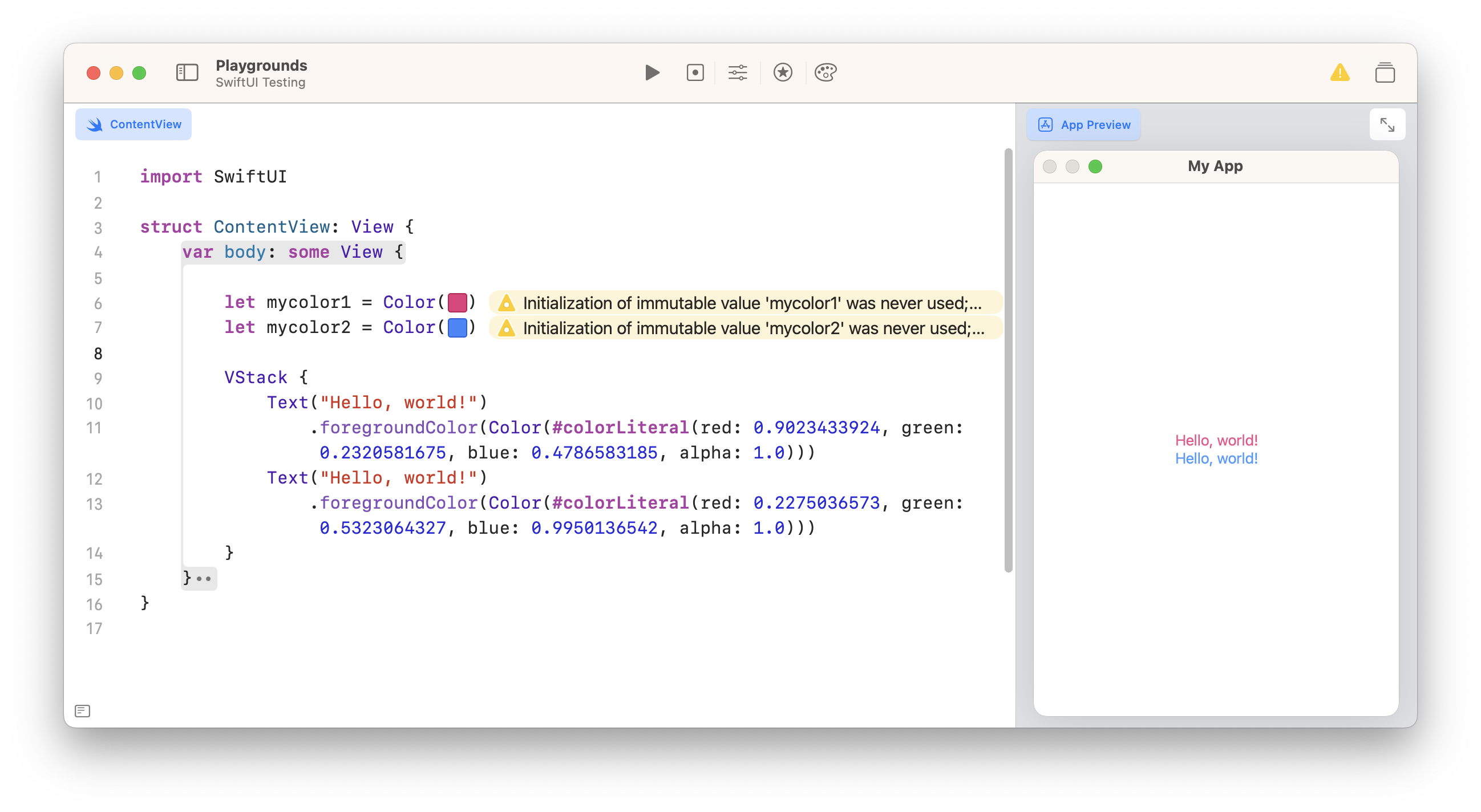Open the blue color swatch for mycolor2
This screenshot has width=1481, height=812.
tap(457, 327)
